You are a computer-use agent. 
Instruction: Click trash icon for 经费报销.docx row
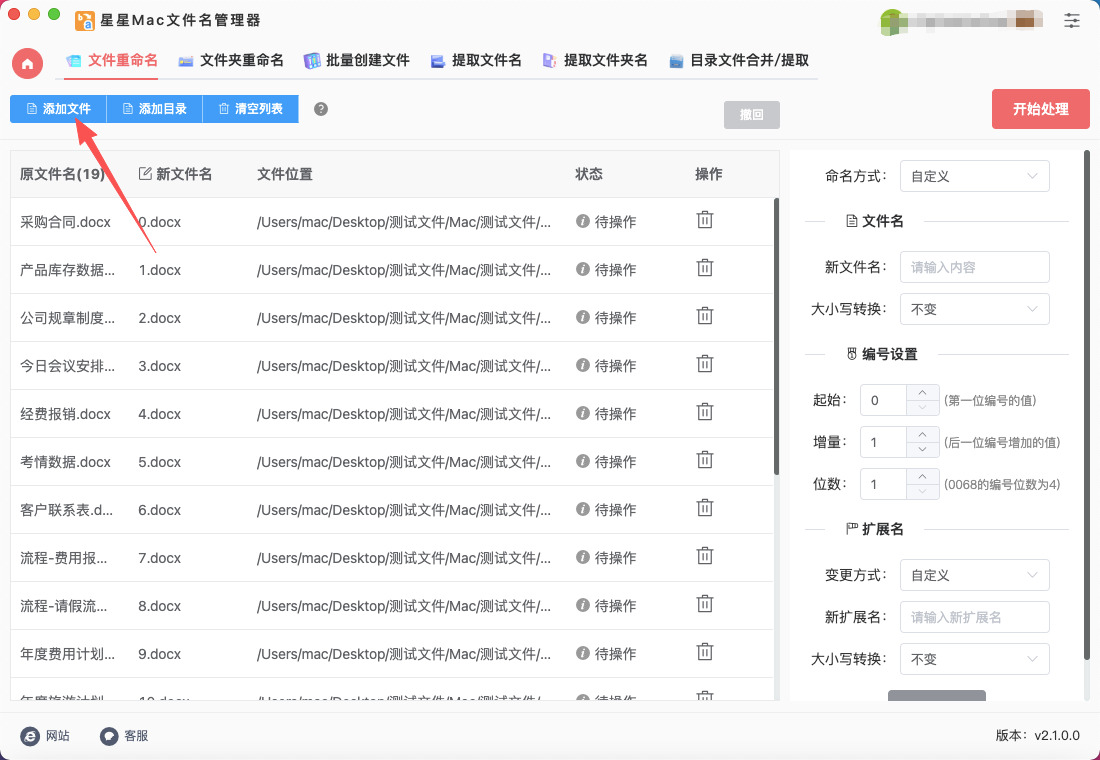pos(705,412)
